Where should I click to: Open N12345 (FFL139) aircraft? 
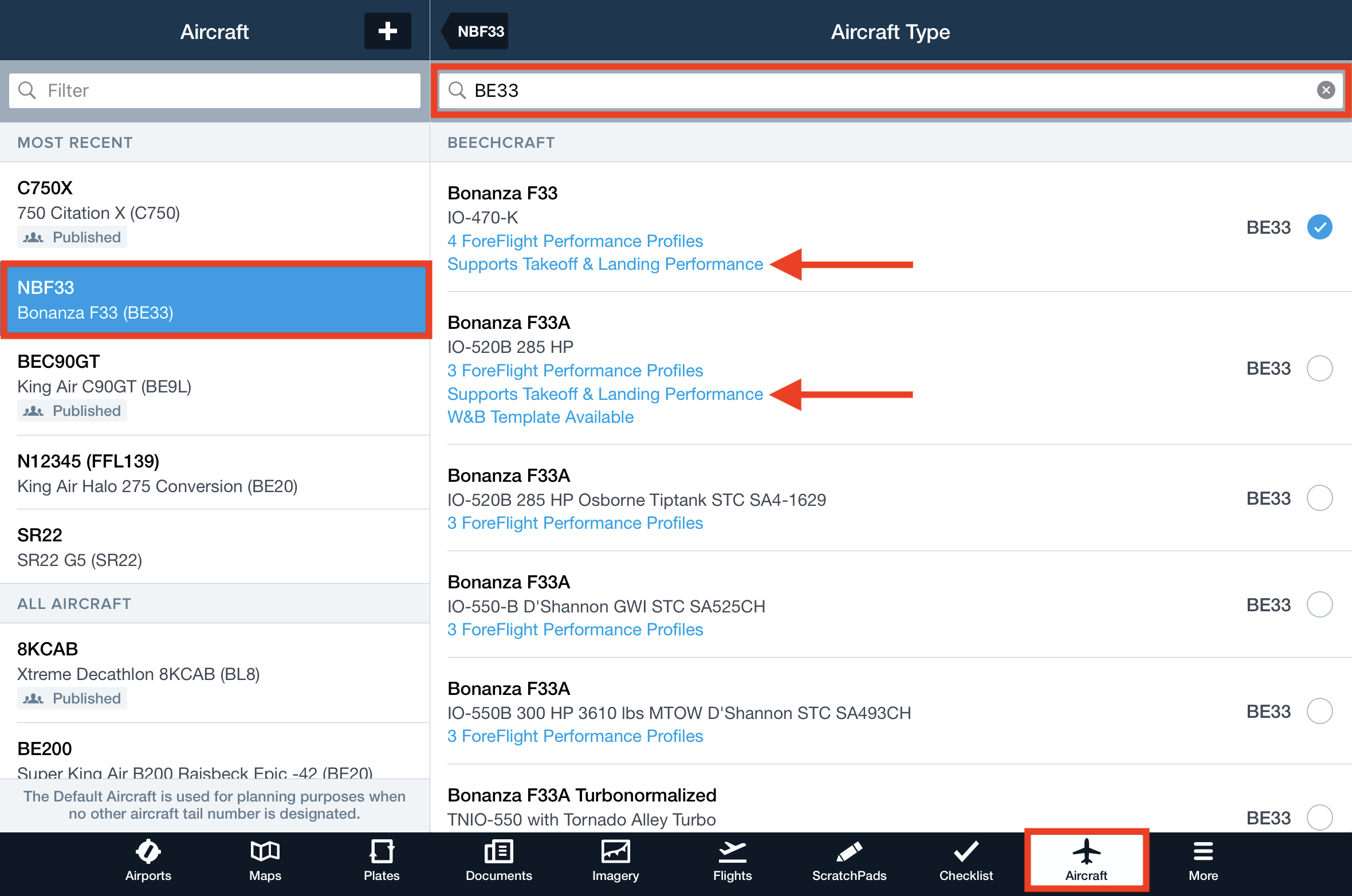(x=215, y=473)
